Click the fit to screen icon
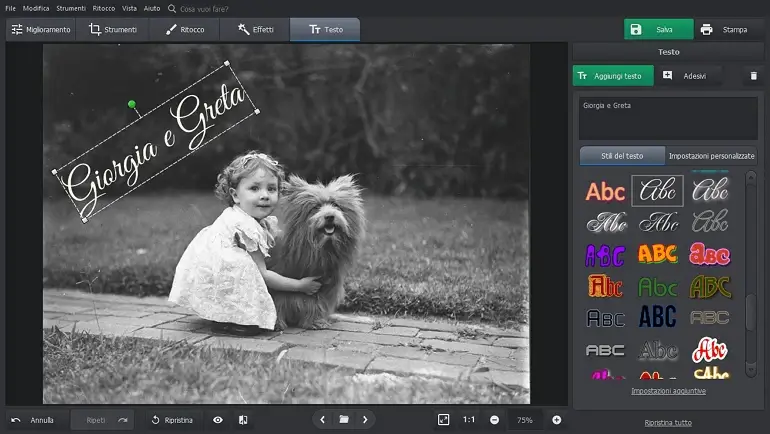The height and width of the screenshot is (434, 770). 443,420
